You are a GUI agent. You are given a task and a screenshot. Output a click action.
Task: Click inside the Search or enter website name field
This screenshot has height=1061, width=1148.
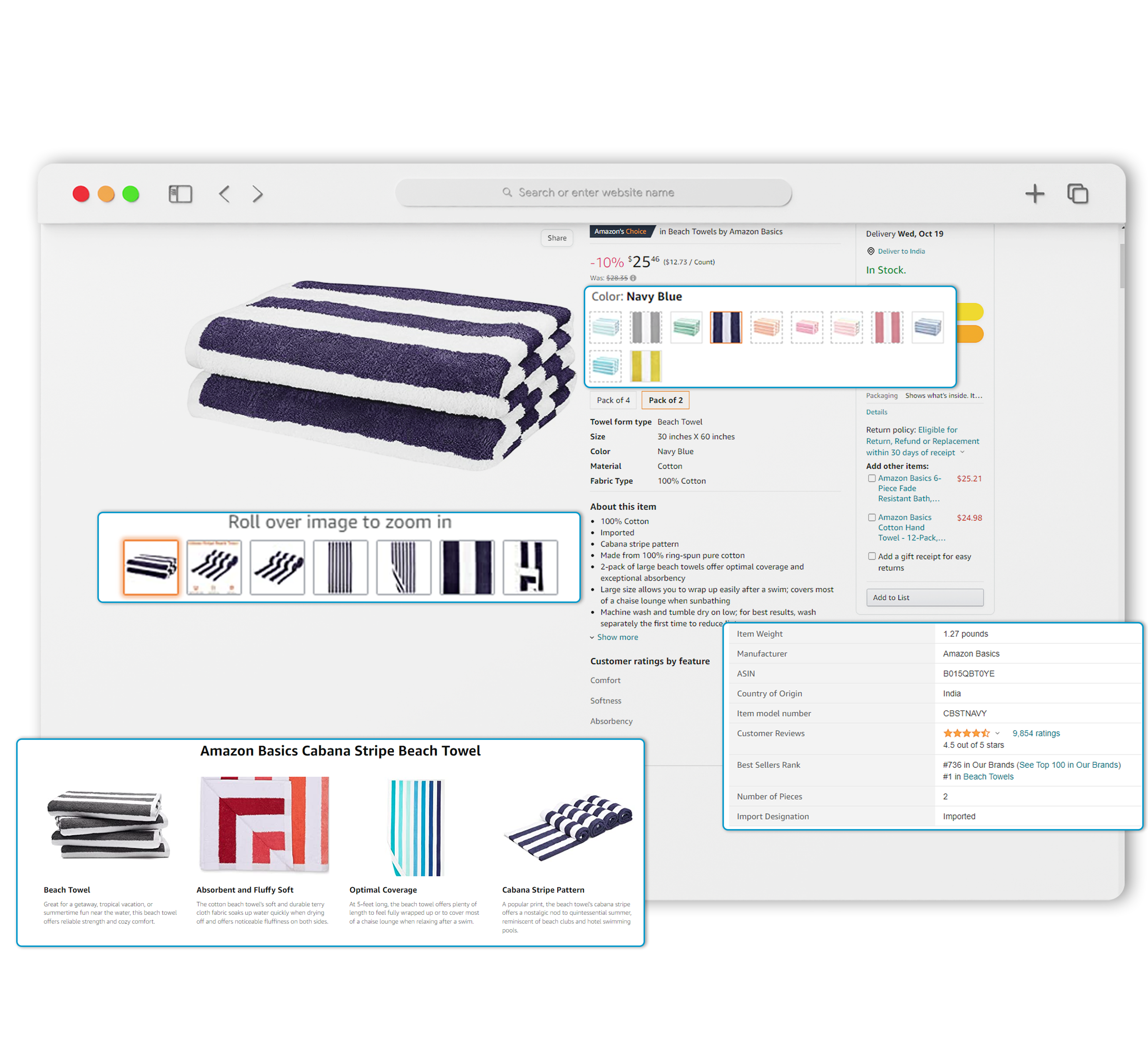(594, 192)
